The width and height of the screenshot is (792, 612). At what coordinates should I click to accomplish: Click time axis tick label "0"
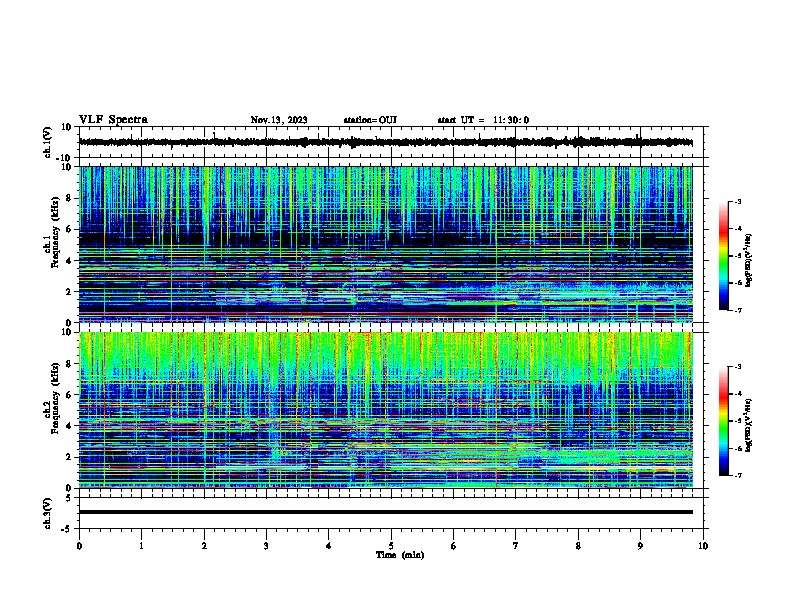(x=79, y=546)
